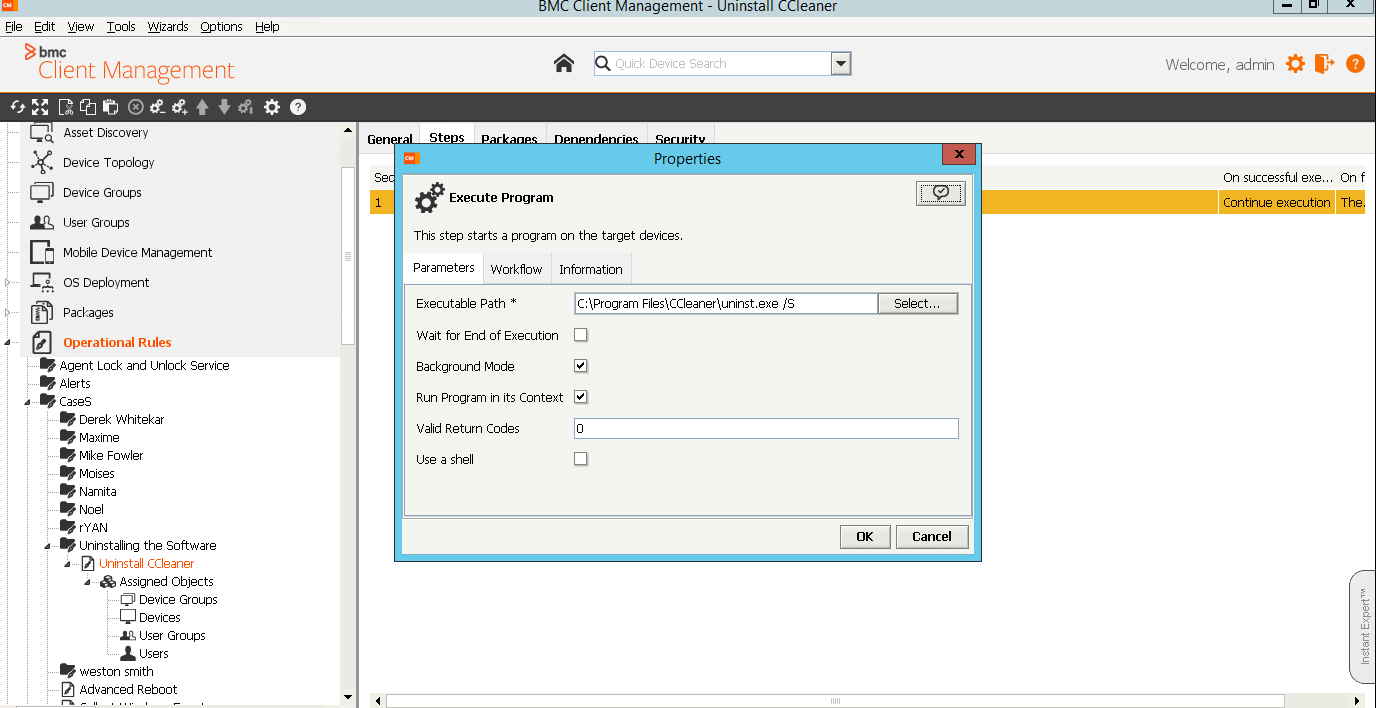The image size is (1376, 708).
Task: Collapse the Assigned Objects node arrow
Action: pos(88,582)
